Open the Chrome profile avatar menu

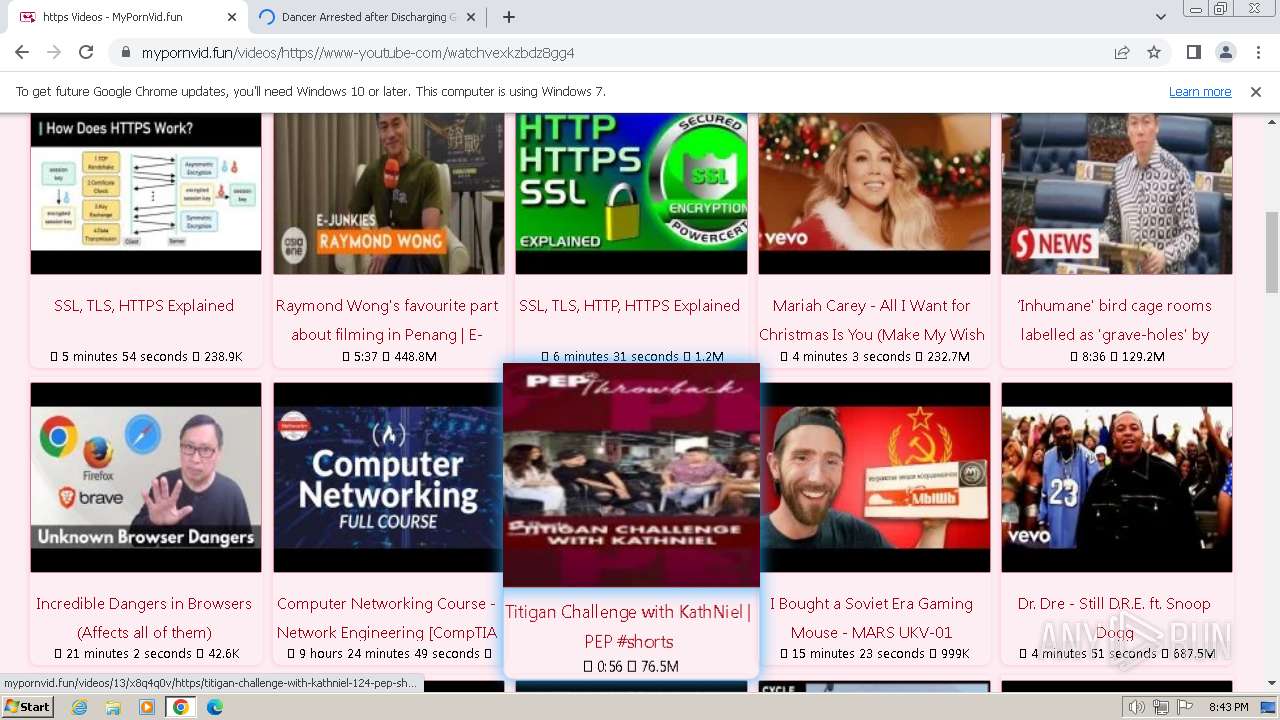(1225, 53)
